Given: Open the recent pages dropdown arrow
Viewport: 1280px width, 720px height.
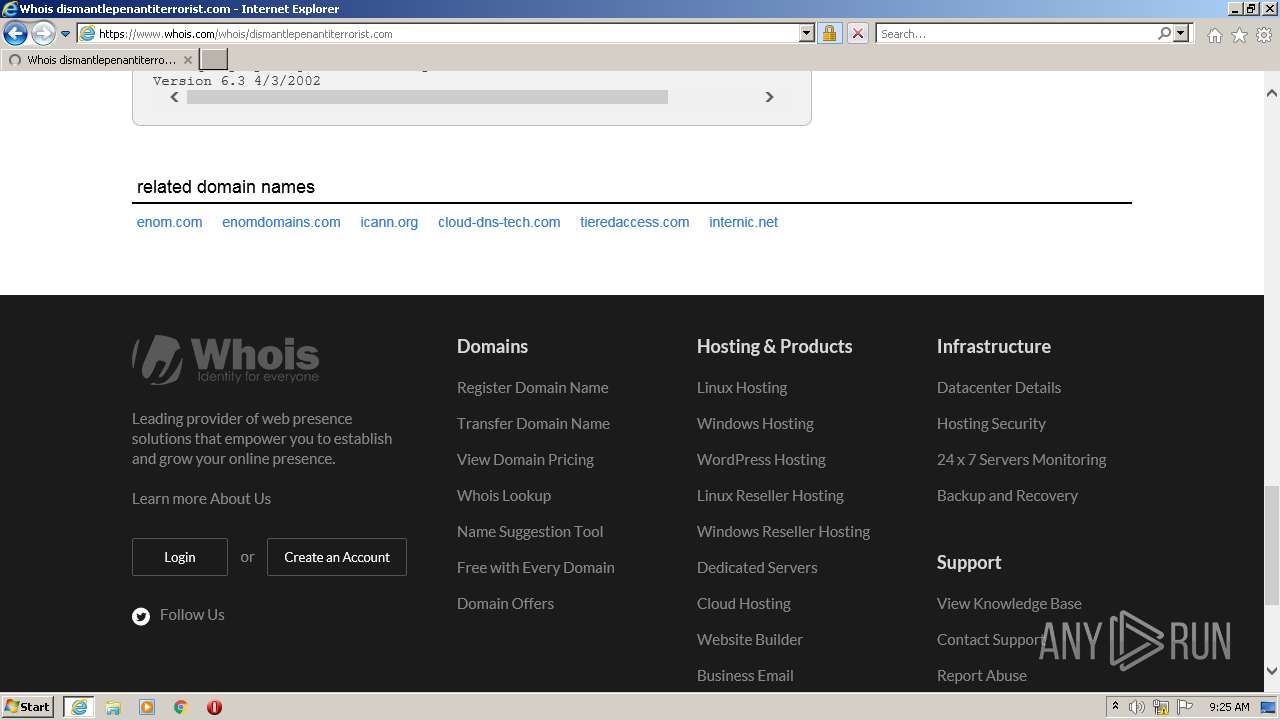Looking at the screenshot, I should (66, 34).
